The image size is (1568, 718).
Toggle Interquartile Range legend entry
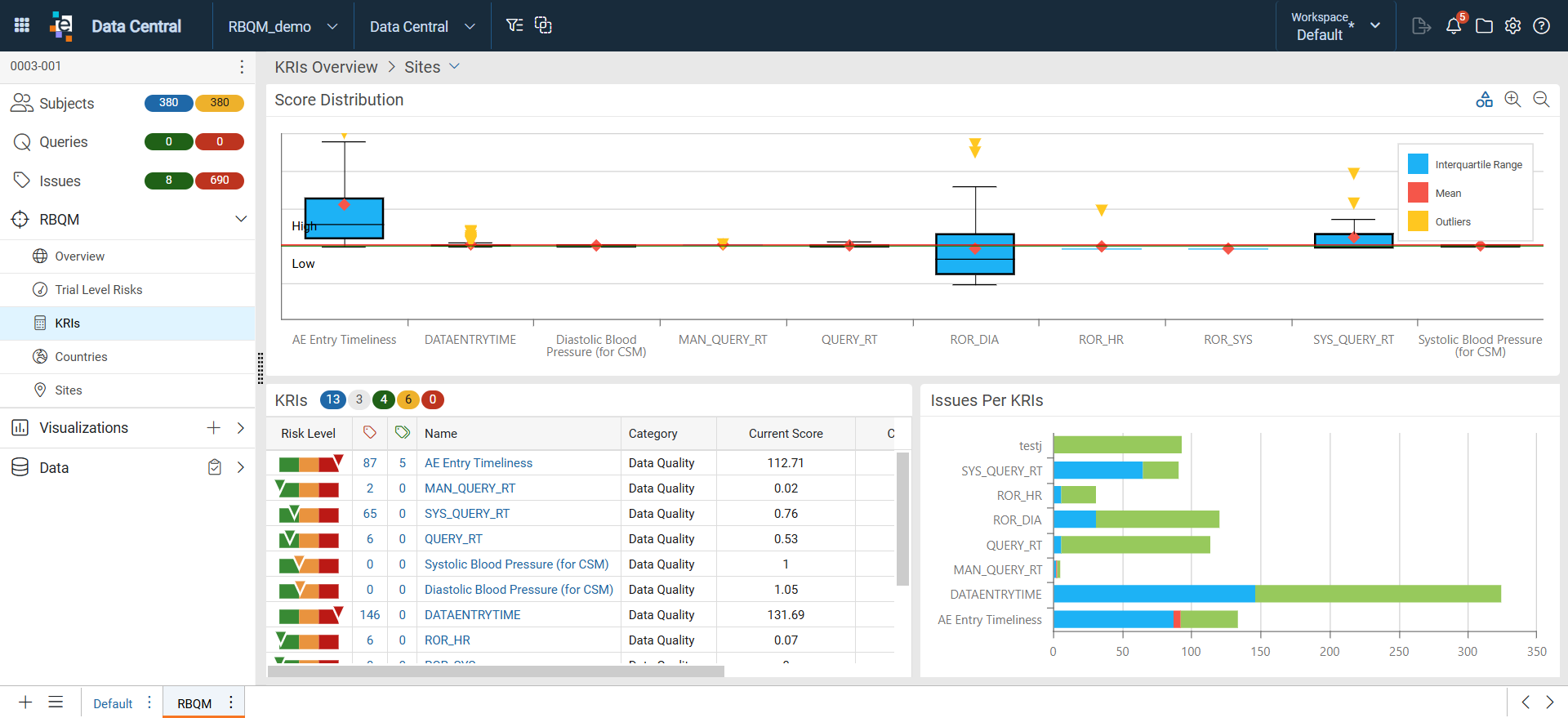coord(1465,164)
